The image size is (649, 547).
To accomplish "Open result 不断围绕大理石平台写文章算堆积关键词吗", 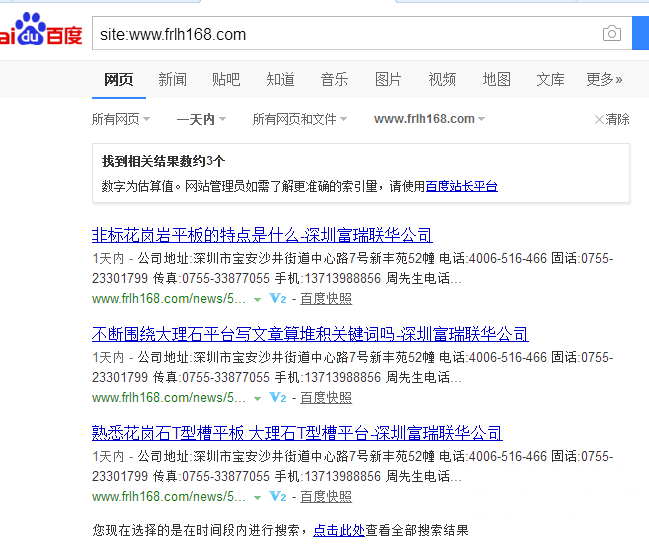I will click(310, 334).
